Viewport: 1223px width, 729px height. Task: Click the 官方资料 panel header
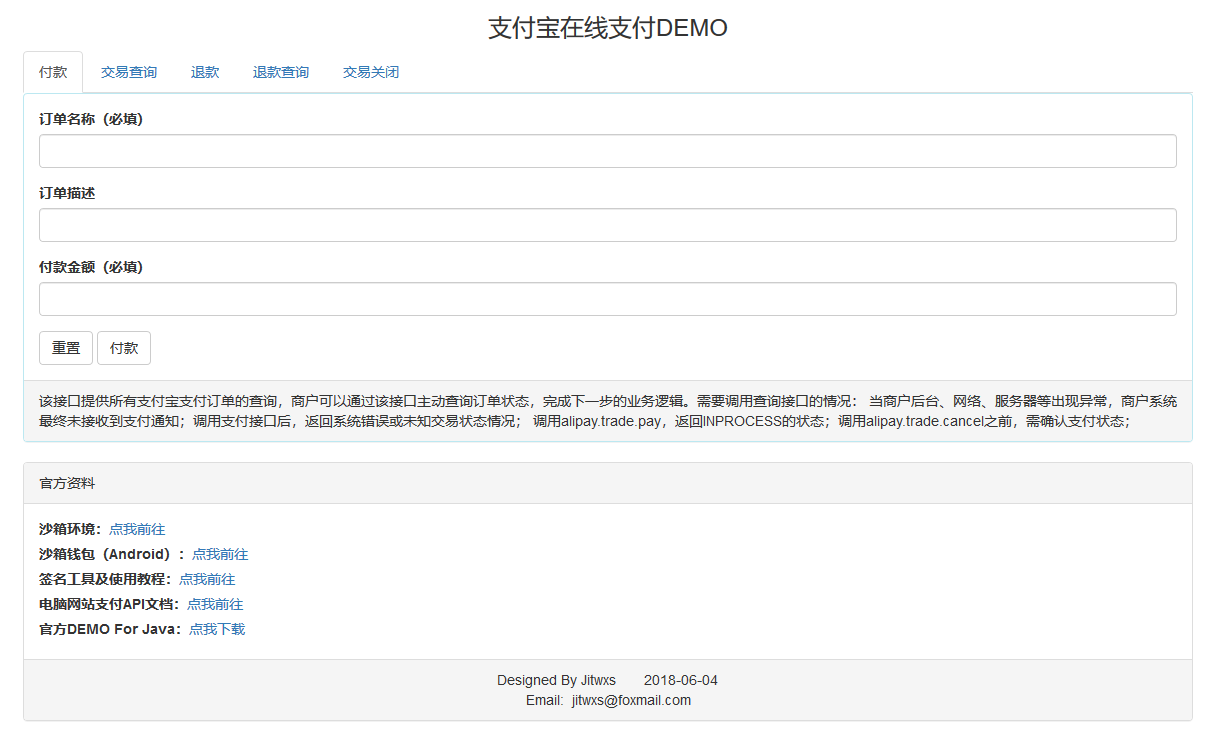[x=66, y=483]
